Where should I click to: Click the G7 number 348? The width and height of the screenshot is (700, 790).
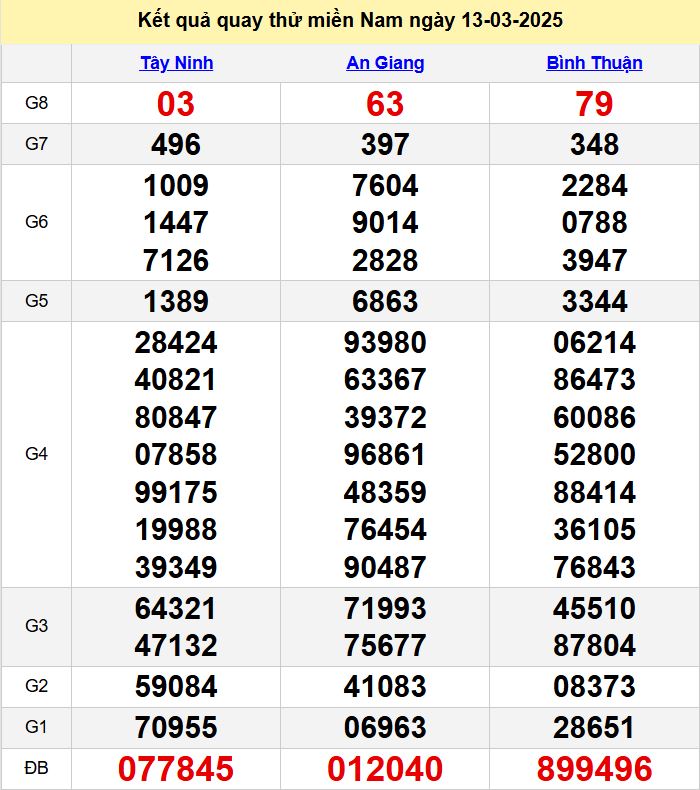pyautogui.click(x=594, y=145)
